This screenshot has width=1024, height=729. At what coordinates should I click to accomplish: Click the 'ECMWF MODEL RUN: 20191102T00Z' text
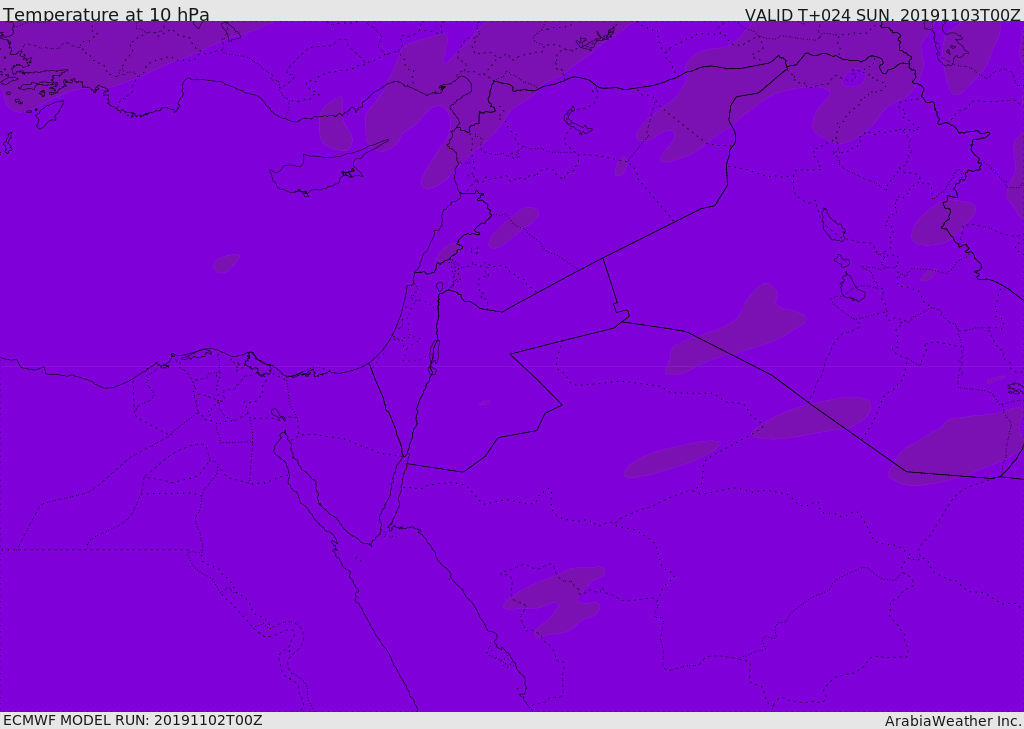click(x=133, y=720)
